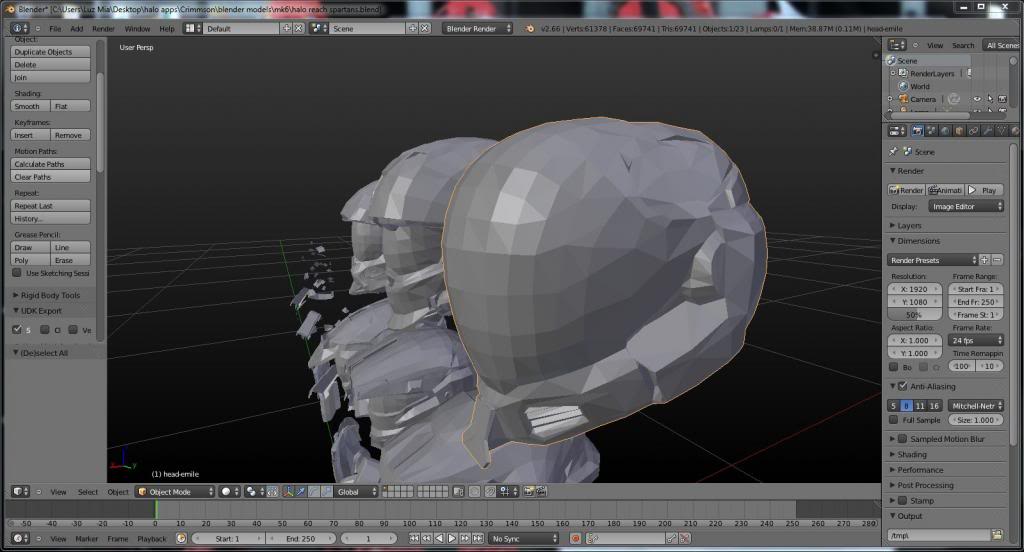The height and width of the screenshot is (552, 1024).
Task: Enable the Border render checkbox
Action: click(893, 366)
